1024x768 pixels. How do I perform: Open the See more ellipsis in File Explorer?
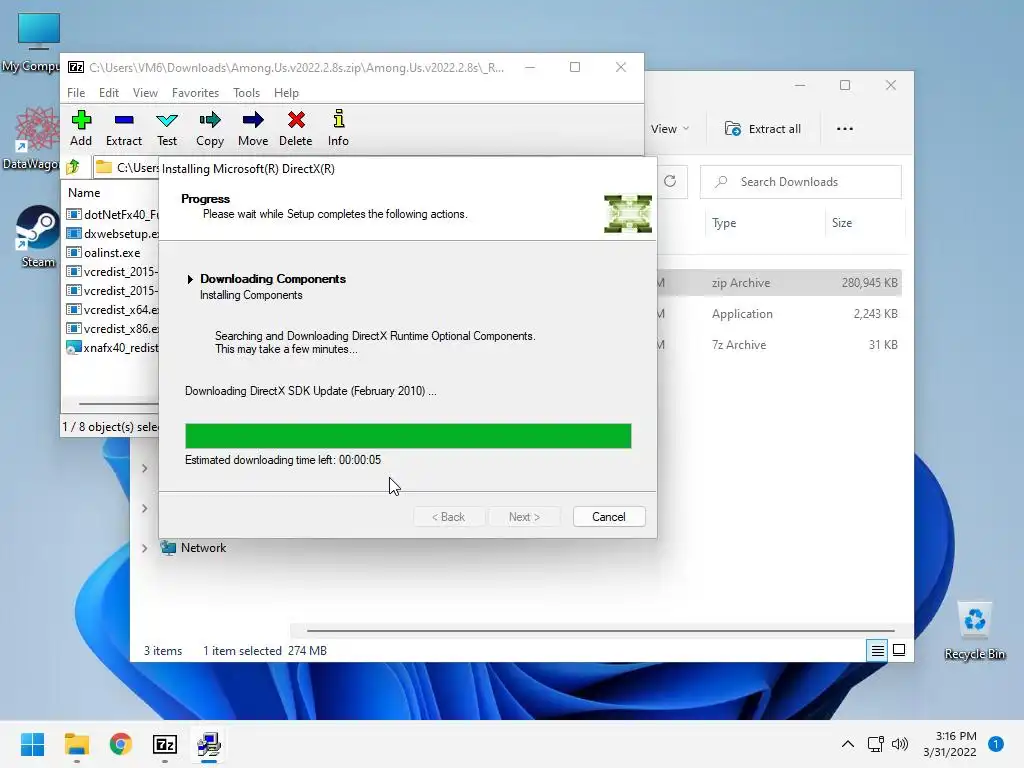click(844, 129)
